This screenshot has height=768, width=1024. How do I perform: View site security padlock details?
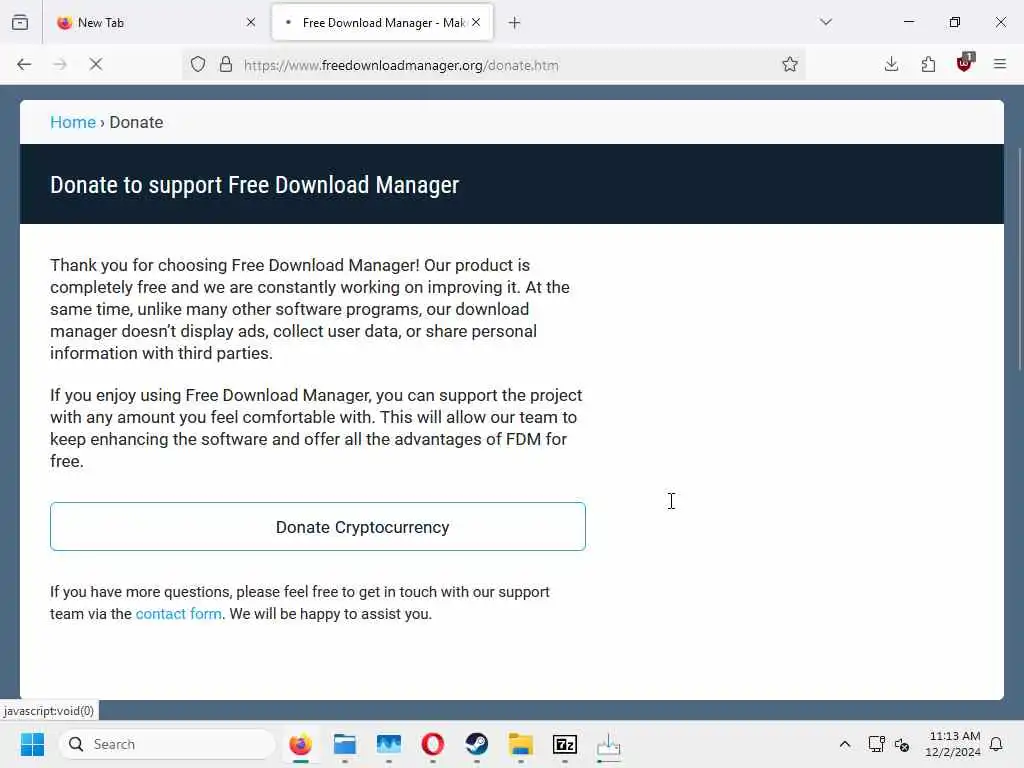coord(226,65)
